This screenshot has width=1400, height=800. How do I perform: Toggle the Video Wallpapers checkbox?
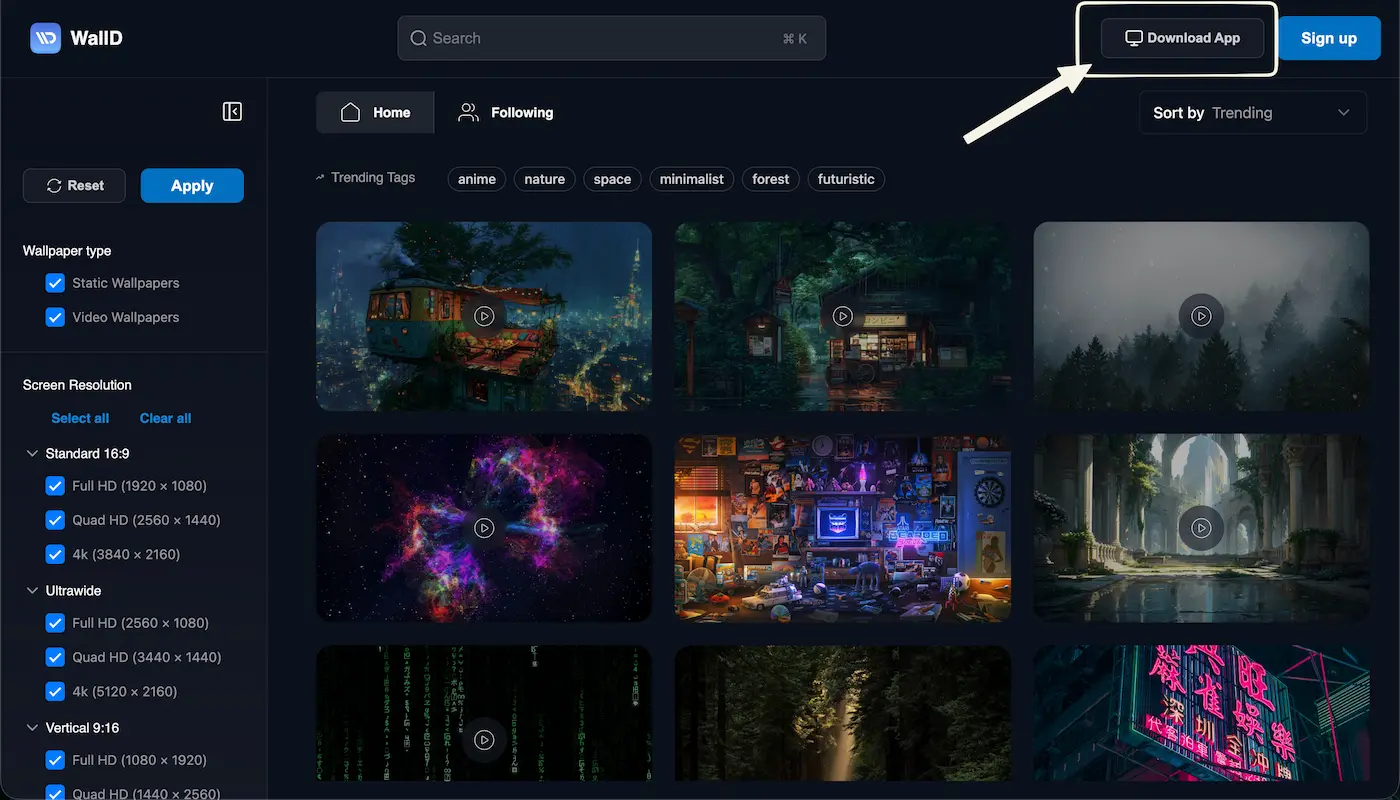pyautogui.click(x=56, y=317)
